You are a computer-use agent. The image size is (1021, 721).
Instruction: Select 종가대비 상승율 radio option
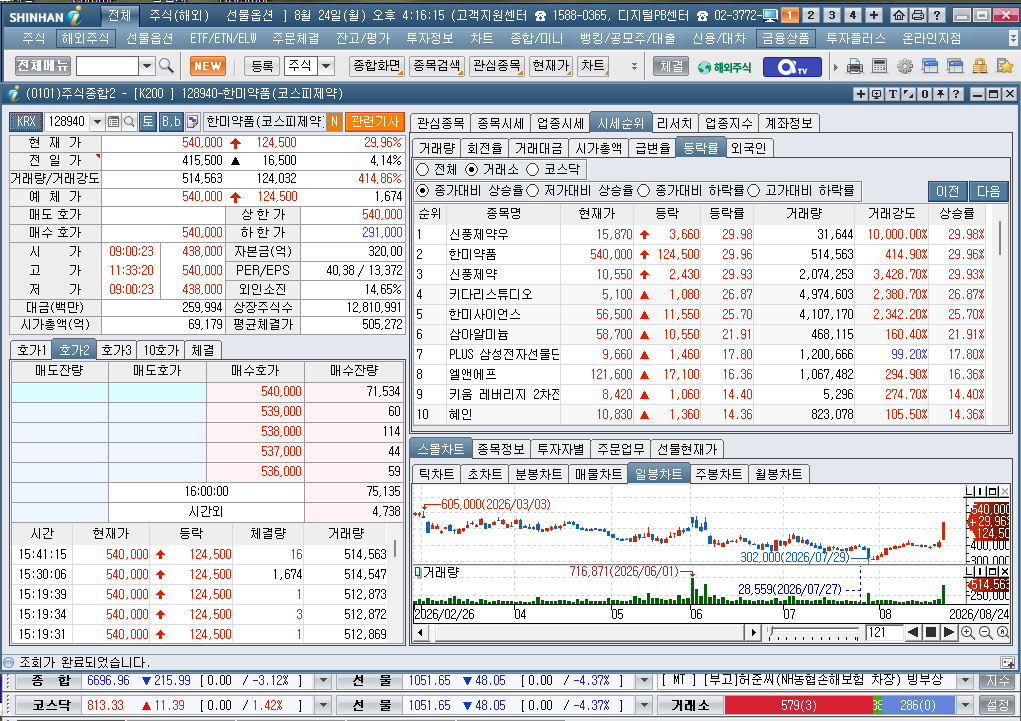point(423,191)
